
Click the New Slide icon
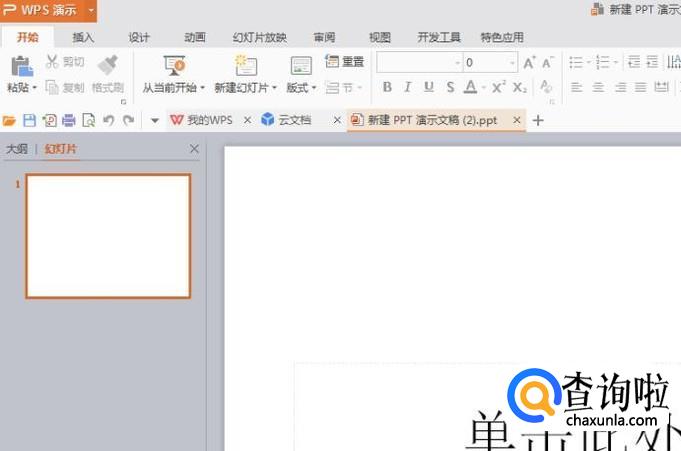pos(246,66)
